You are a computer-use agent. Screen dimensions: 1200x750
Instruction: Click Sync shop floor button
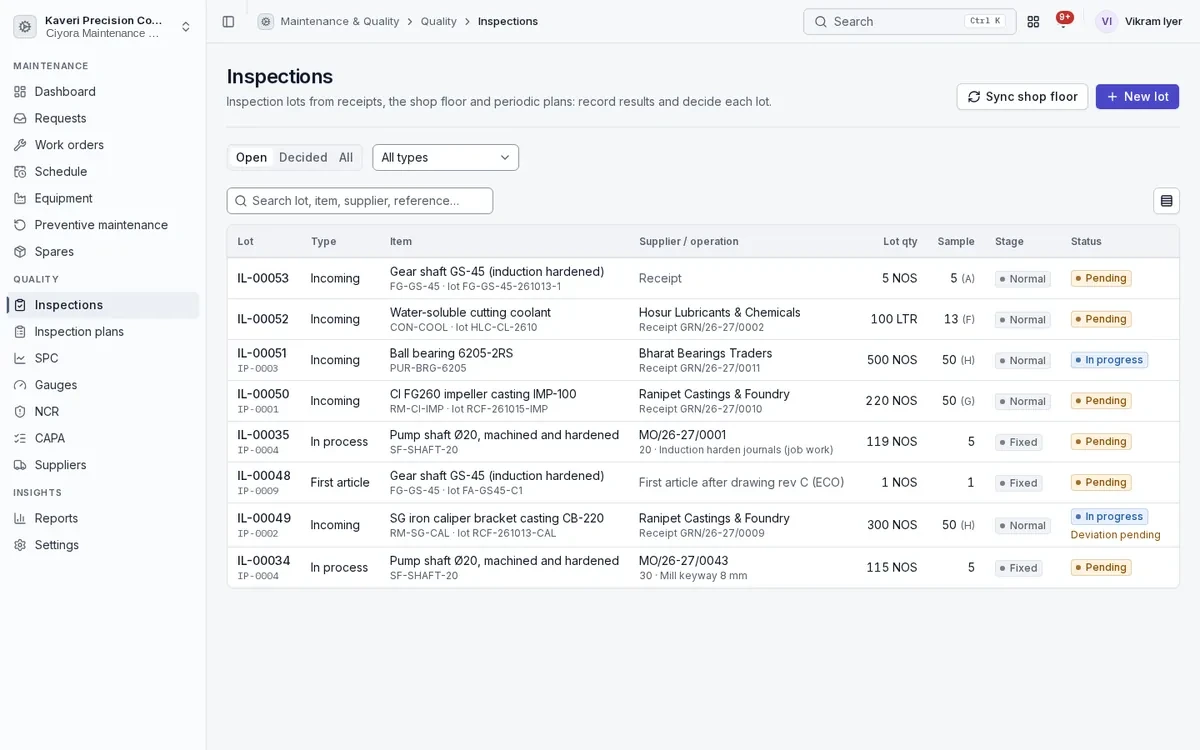[x=1022, y=97]
